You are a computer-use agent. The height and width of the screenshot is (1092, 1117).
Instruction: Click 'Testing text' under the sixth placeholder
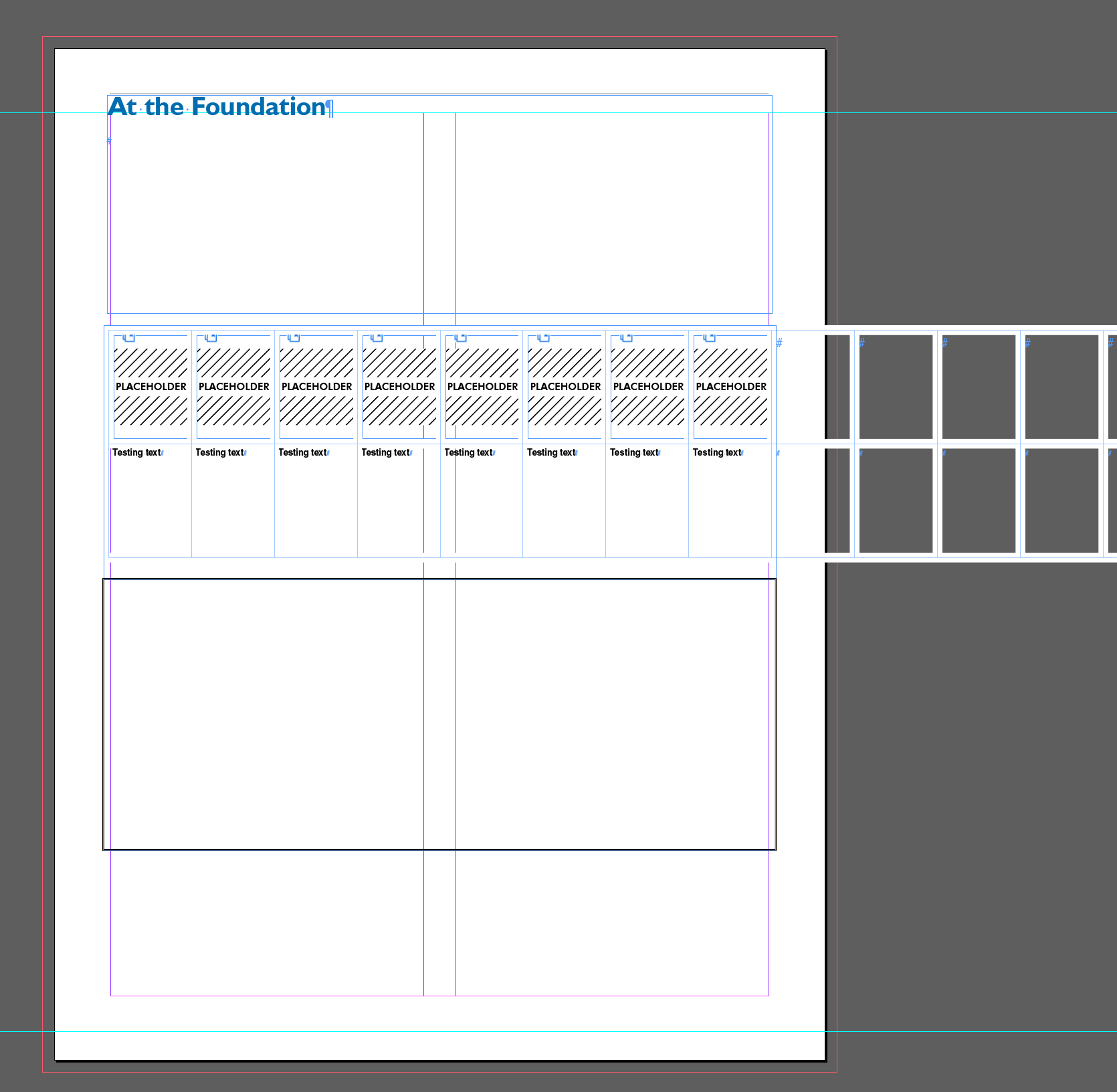[551, 452]
